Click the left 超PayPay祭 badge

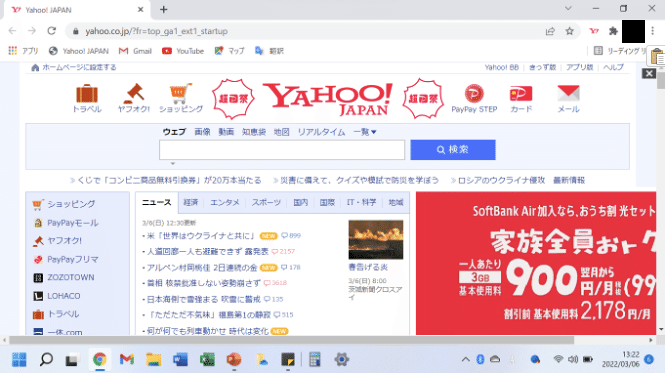233,99
